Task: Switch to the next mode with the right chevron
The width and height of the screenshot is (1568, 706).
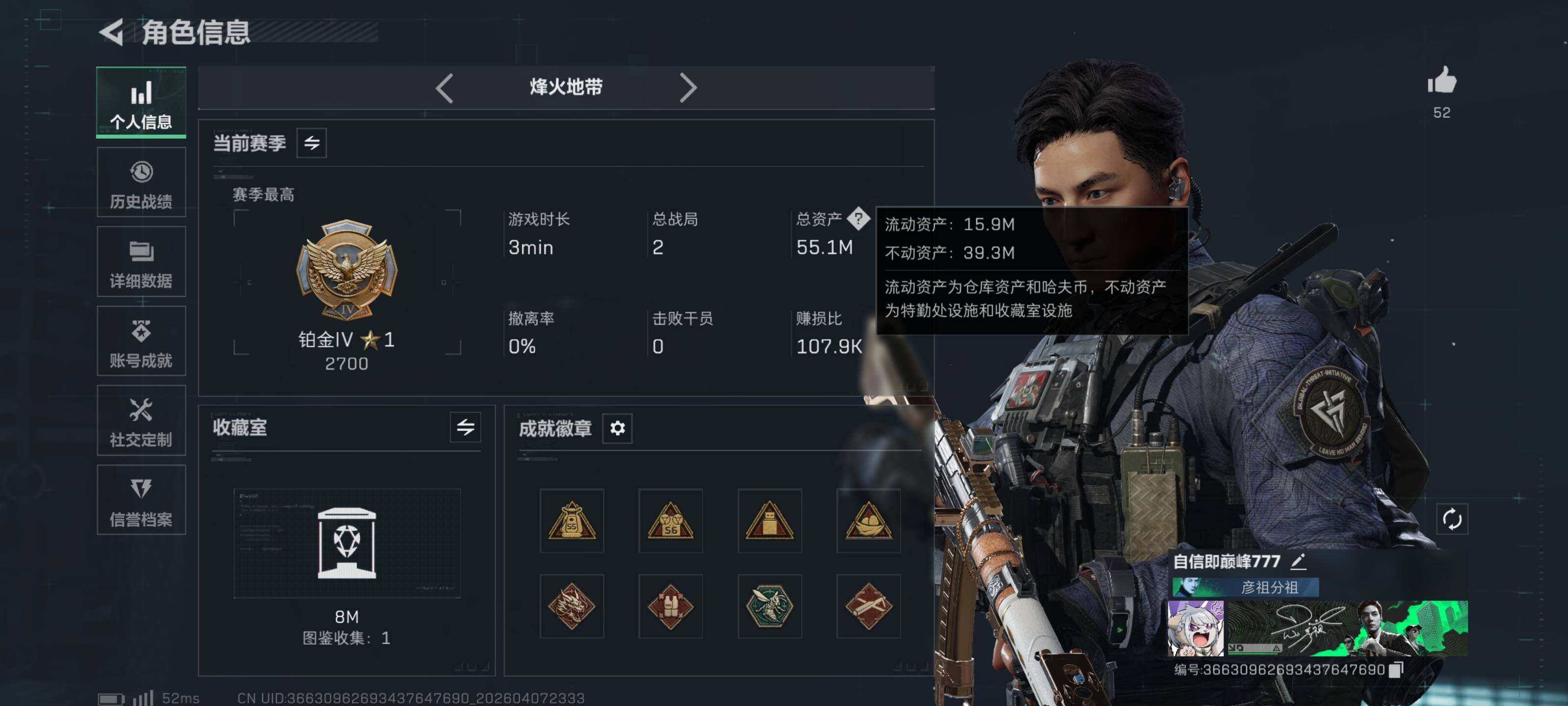Action: click(688, 88)
